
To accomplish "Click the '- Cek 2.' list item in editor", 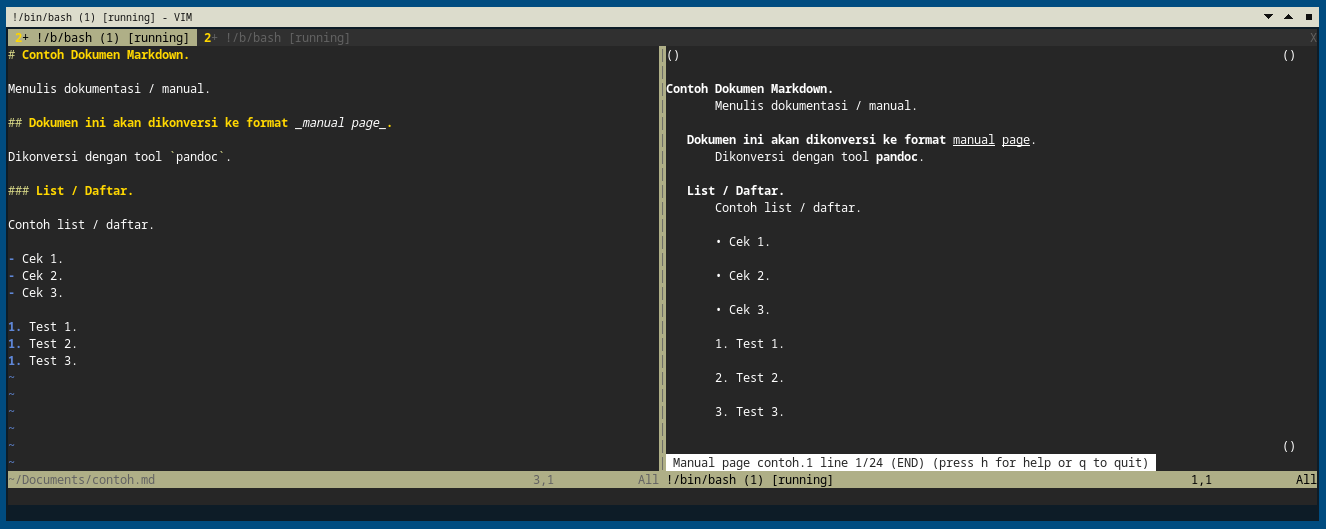I will [36, 276].
